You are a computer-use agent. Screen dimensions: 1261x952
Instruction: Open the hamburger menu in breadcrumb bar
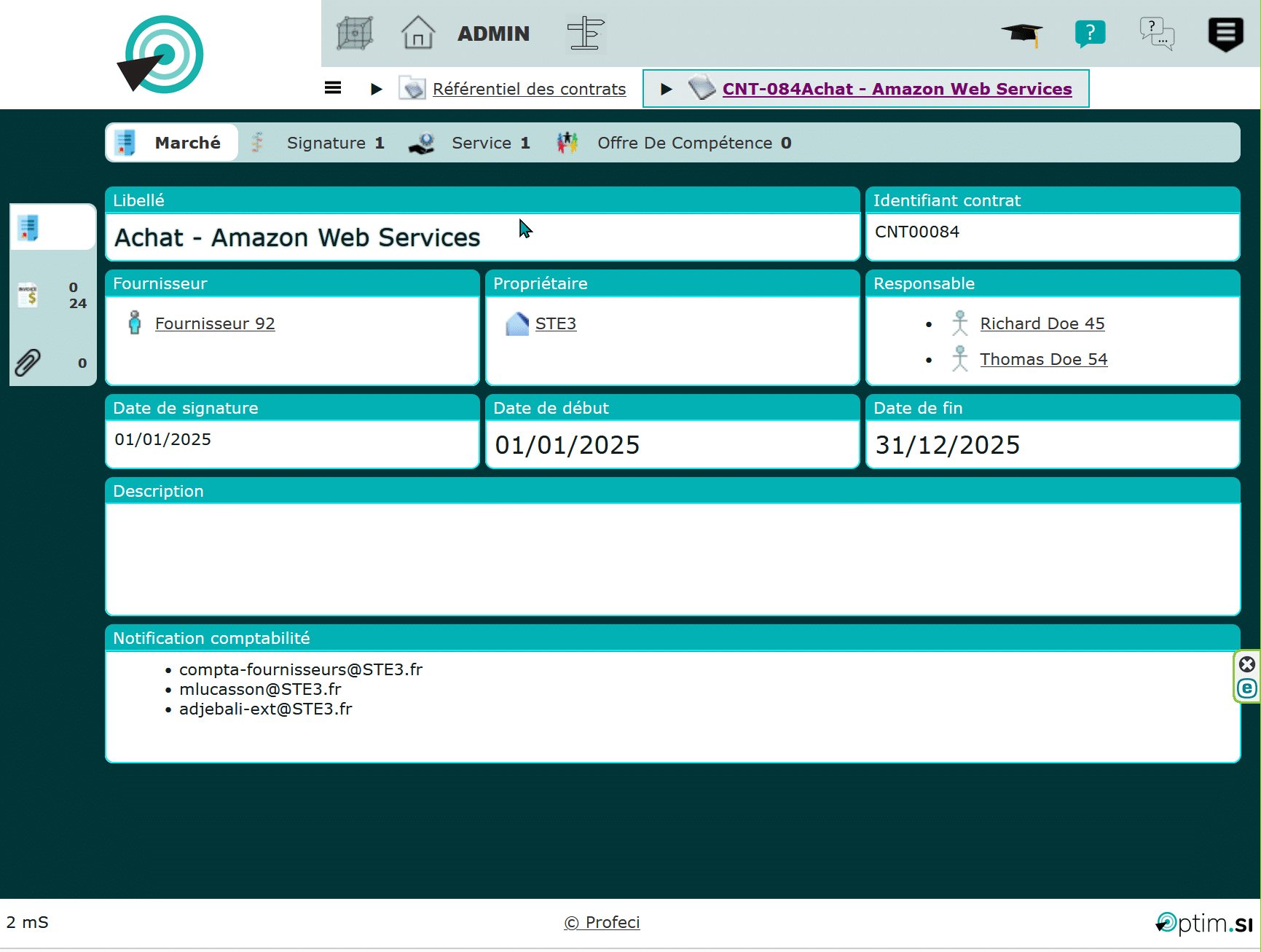tap(333, 88)
